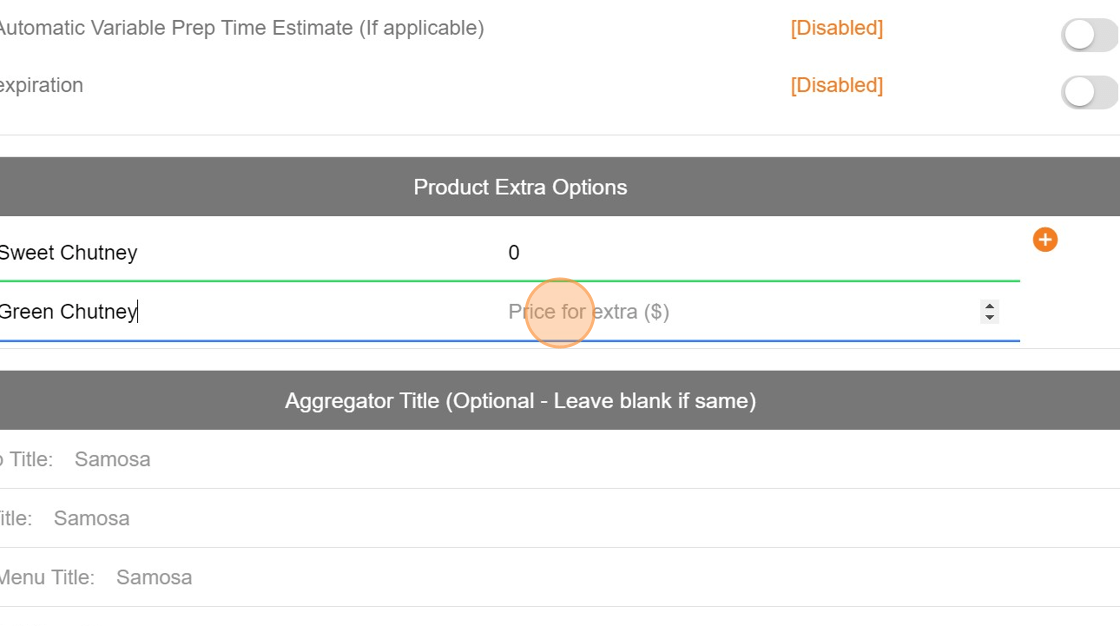Click the Automatic Variable Prep Time Estimate label
This screenshot has width=1120, height=626.
point(240,28)
